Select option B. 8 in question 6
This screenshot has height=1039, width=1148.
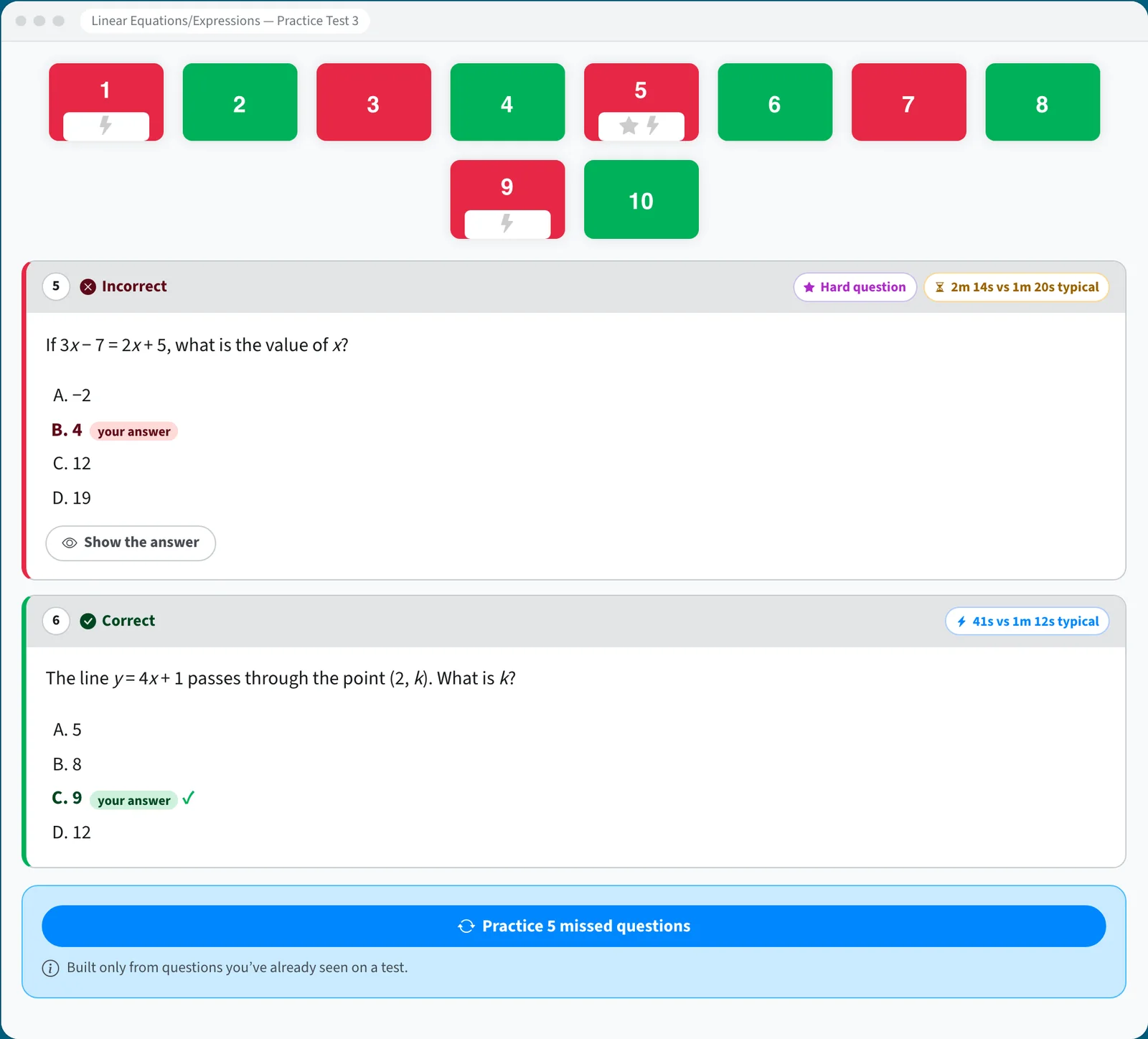click(67, 764)
